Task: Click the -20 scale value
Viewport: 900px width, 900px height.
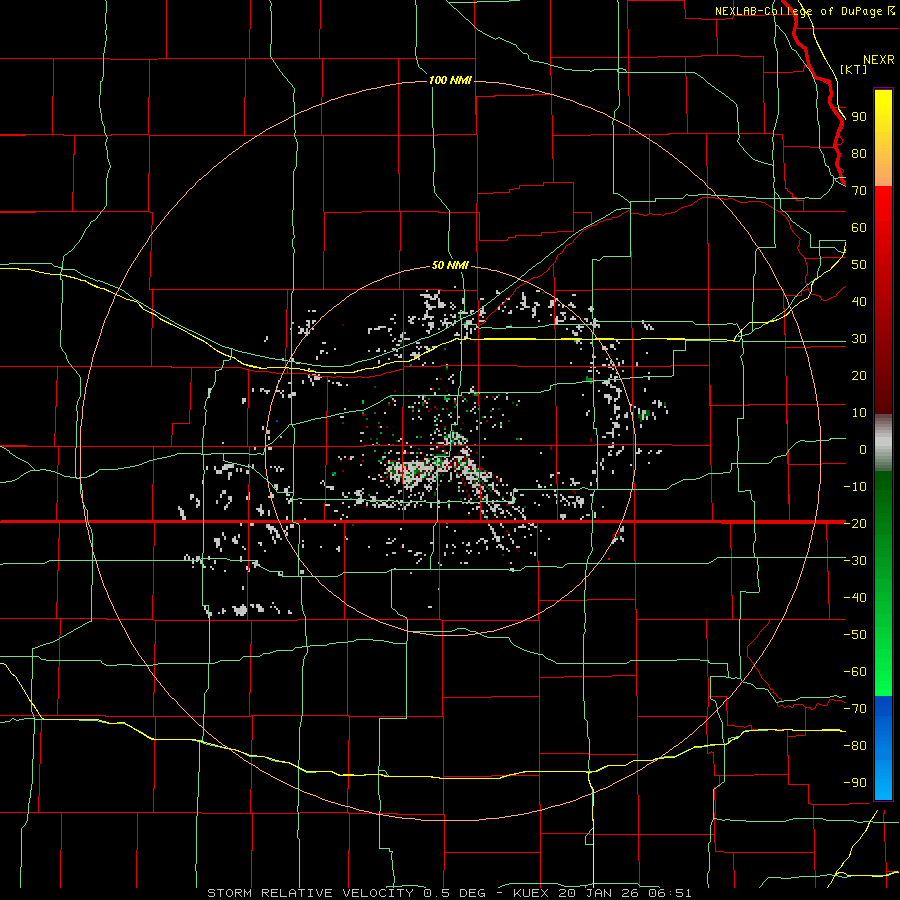Action: tap(855, 524)
